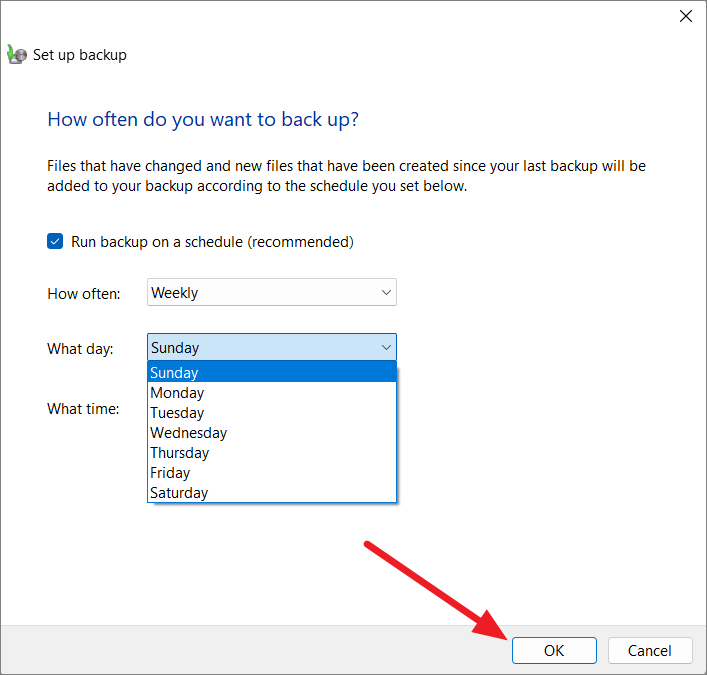This screenshot has height=675, width=707.
Task: Close the backup setup dialog
Action: coord(686,16)
